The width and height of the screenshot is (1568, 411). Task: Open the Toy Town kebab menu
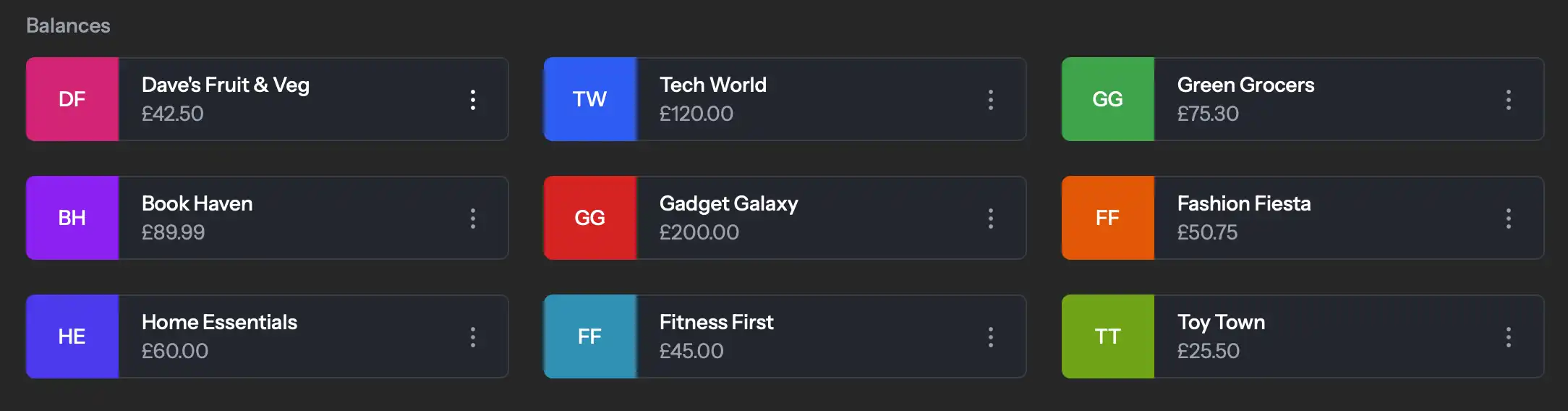tap(1509, 337)
